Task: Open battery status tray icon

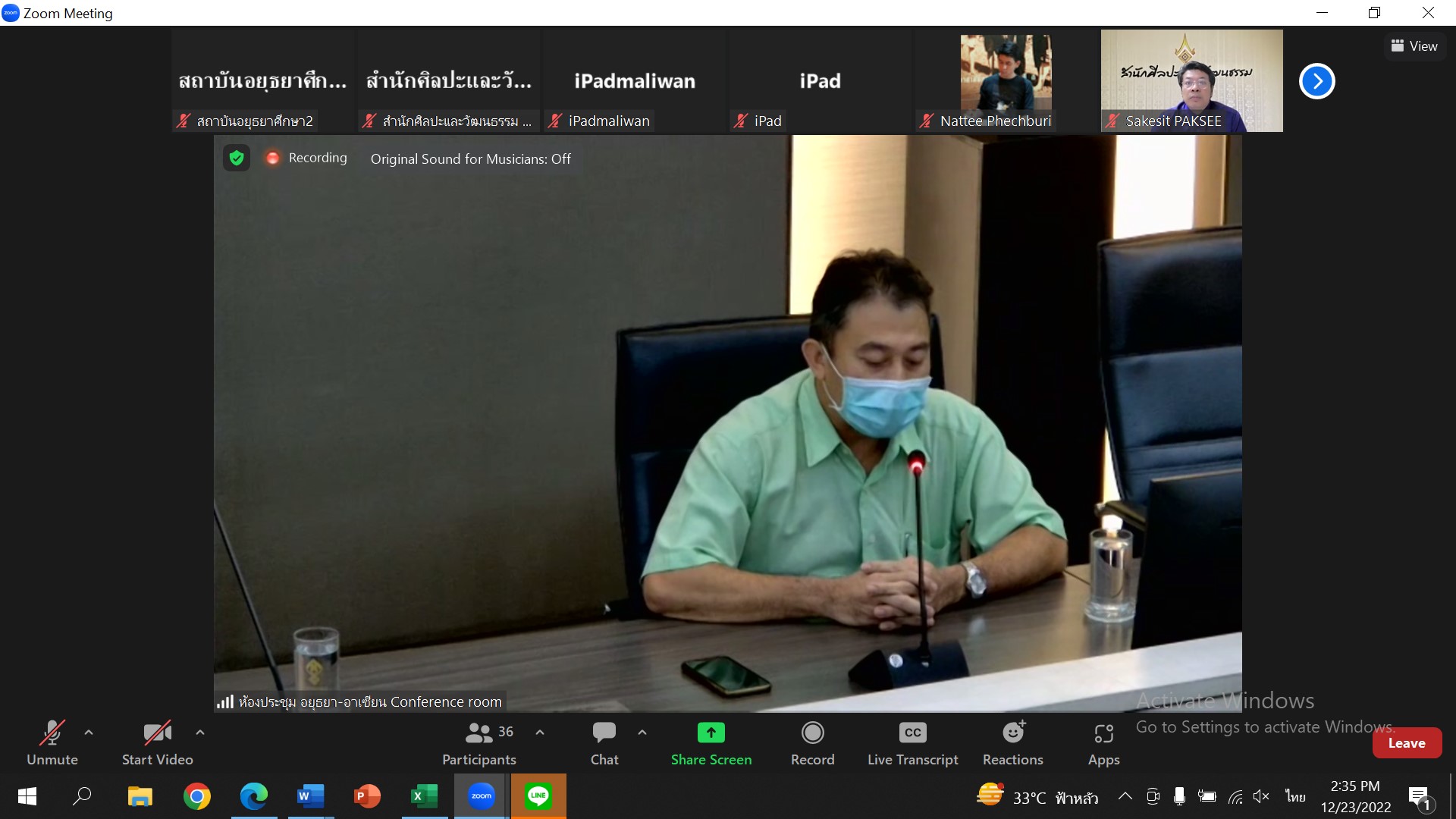Action: coord(1207,796)
